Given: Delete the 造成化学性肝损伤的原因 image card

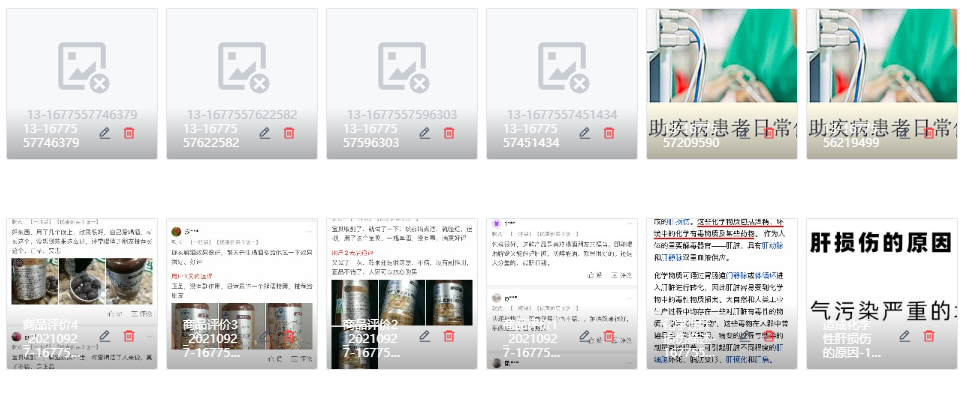Looking at the screenshot, I should [929, 336].
